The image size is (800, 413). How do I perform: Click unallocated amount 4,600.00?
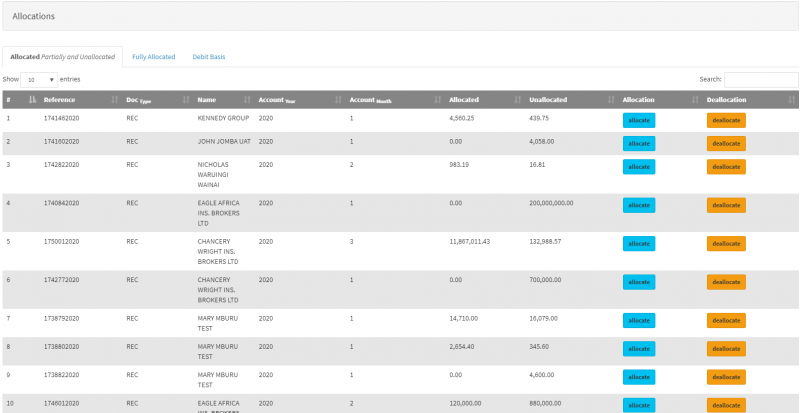point(542,375)
